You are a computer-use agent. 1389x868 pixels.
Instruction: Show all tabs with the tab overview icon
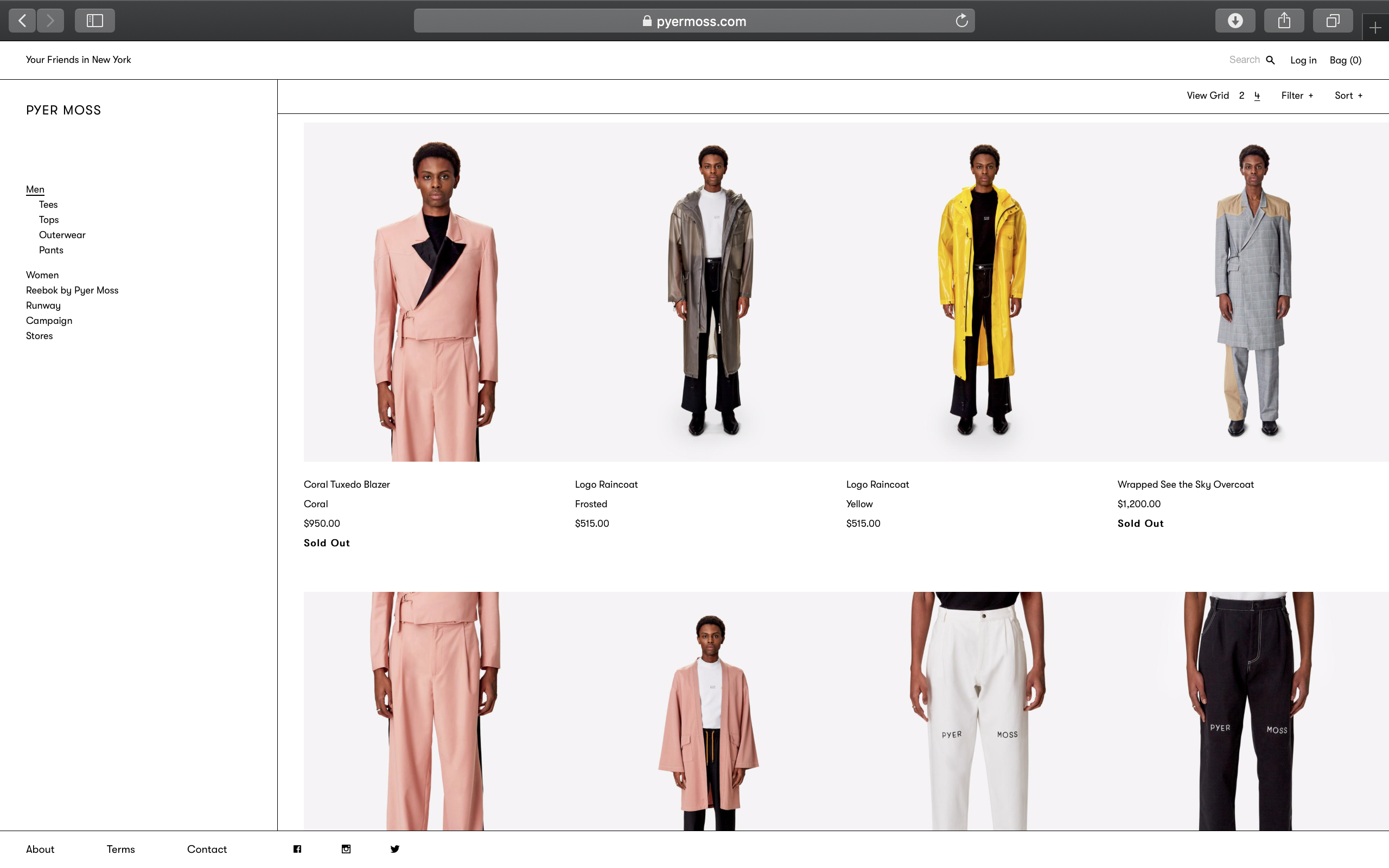coord(1333,21)
